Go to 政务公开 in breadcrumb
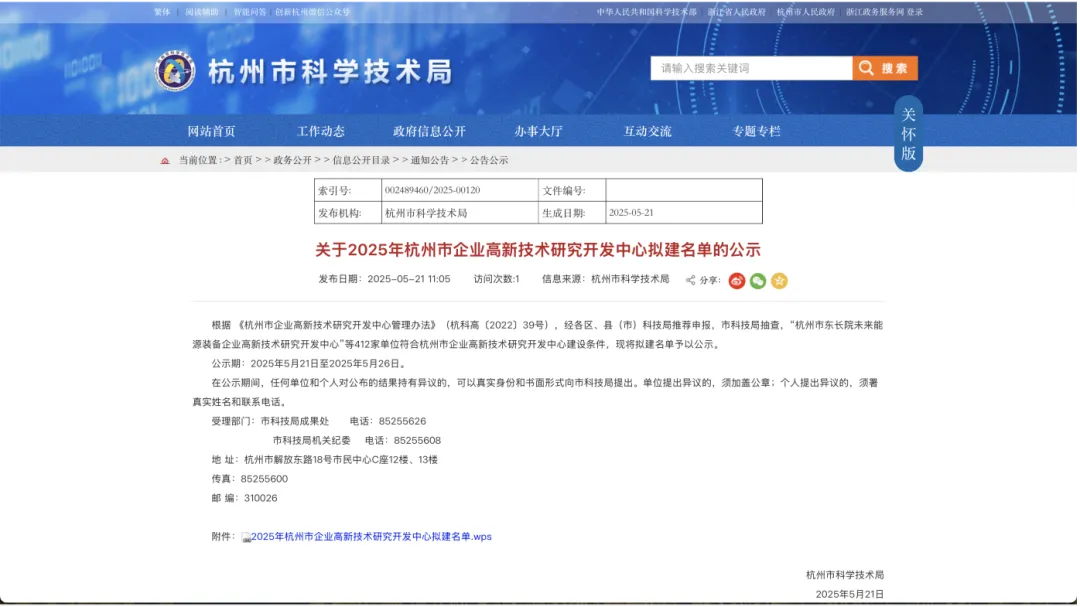This screenshot has width=1080, height=607. (x=293, y=161)
